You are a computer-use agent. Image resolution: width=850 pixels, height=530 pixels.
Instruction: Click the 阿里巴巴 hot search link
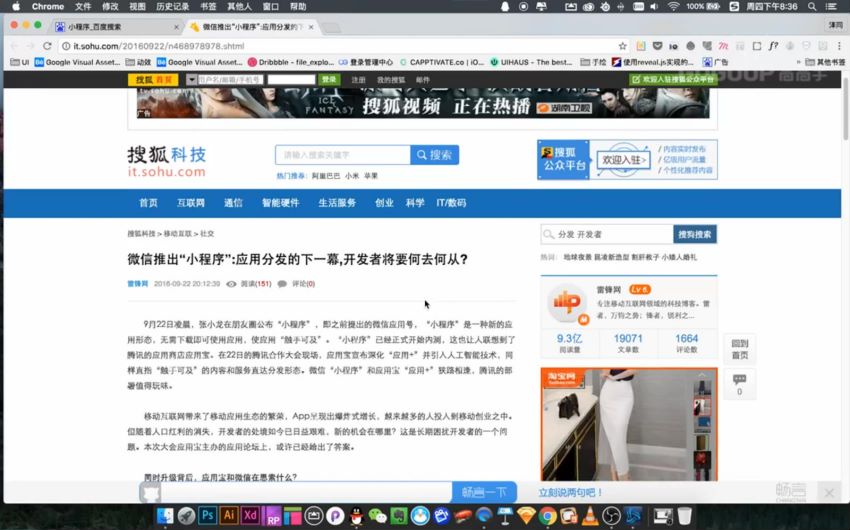[x=326, y=176]
